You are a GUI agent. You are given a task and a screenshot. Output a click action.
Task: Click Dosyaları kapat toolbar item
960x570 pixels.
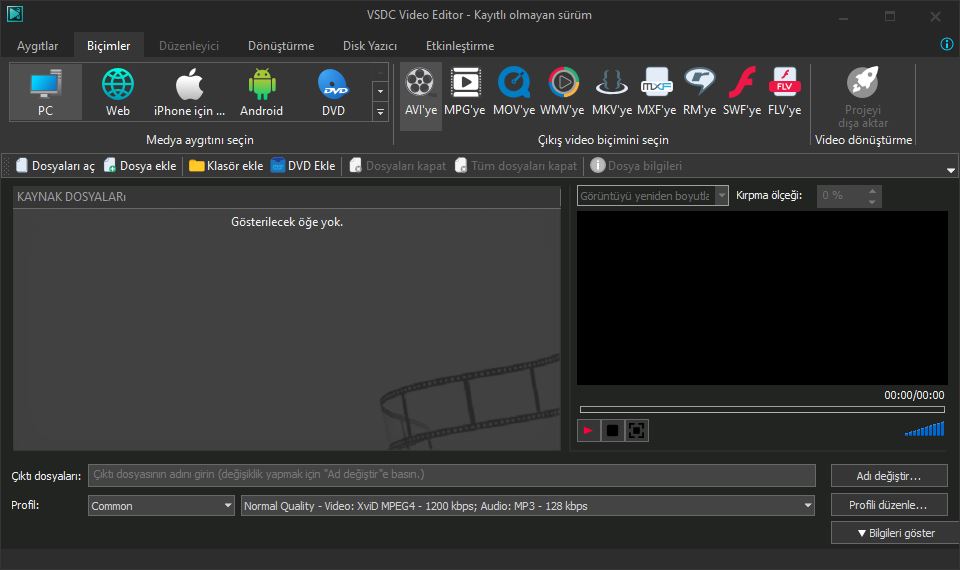click(397, 165)
